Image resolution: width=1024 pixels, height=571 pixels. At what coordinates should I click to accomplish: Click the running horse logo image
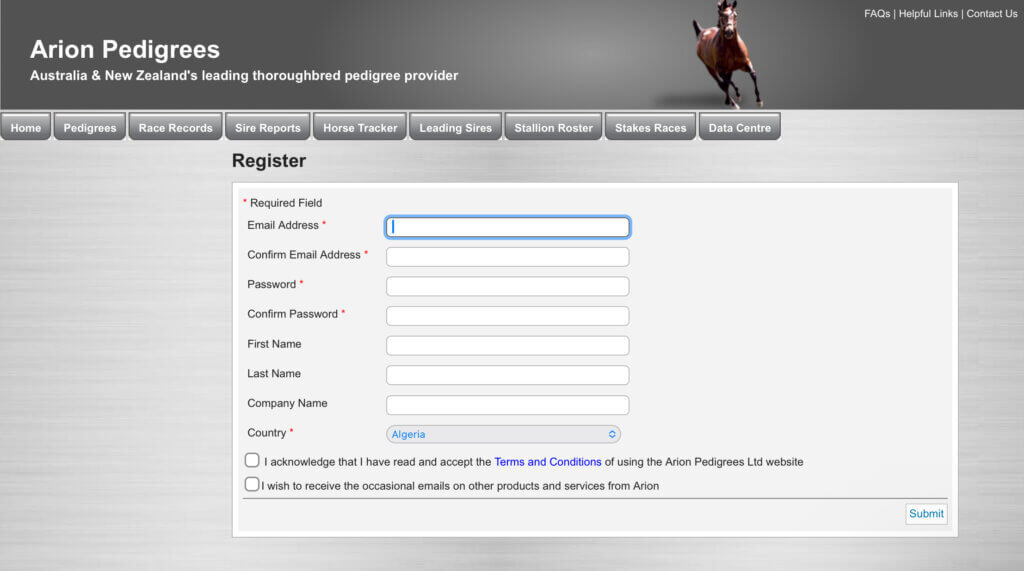click(x=726, y=54)
